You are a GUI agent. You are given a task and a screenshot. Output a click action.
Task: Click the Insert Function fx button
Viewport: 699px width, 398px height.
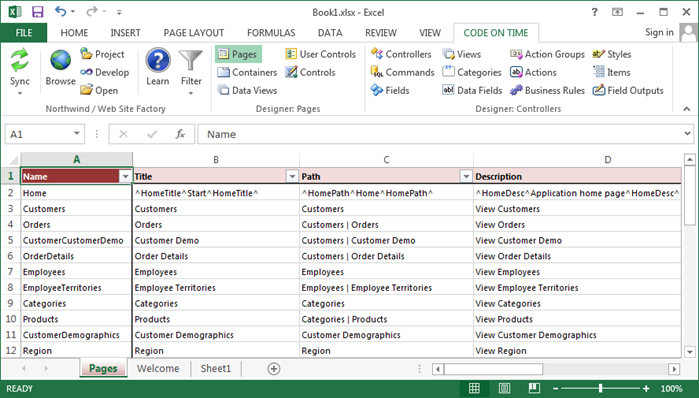pyautogui.click(x=180, y=134)
